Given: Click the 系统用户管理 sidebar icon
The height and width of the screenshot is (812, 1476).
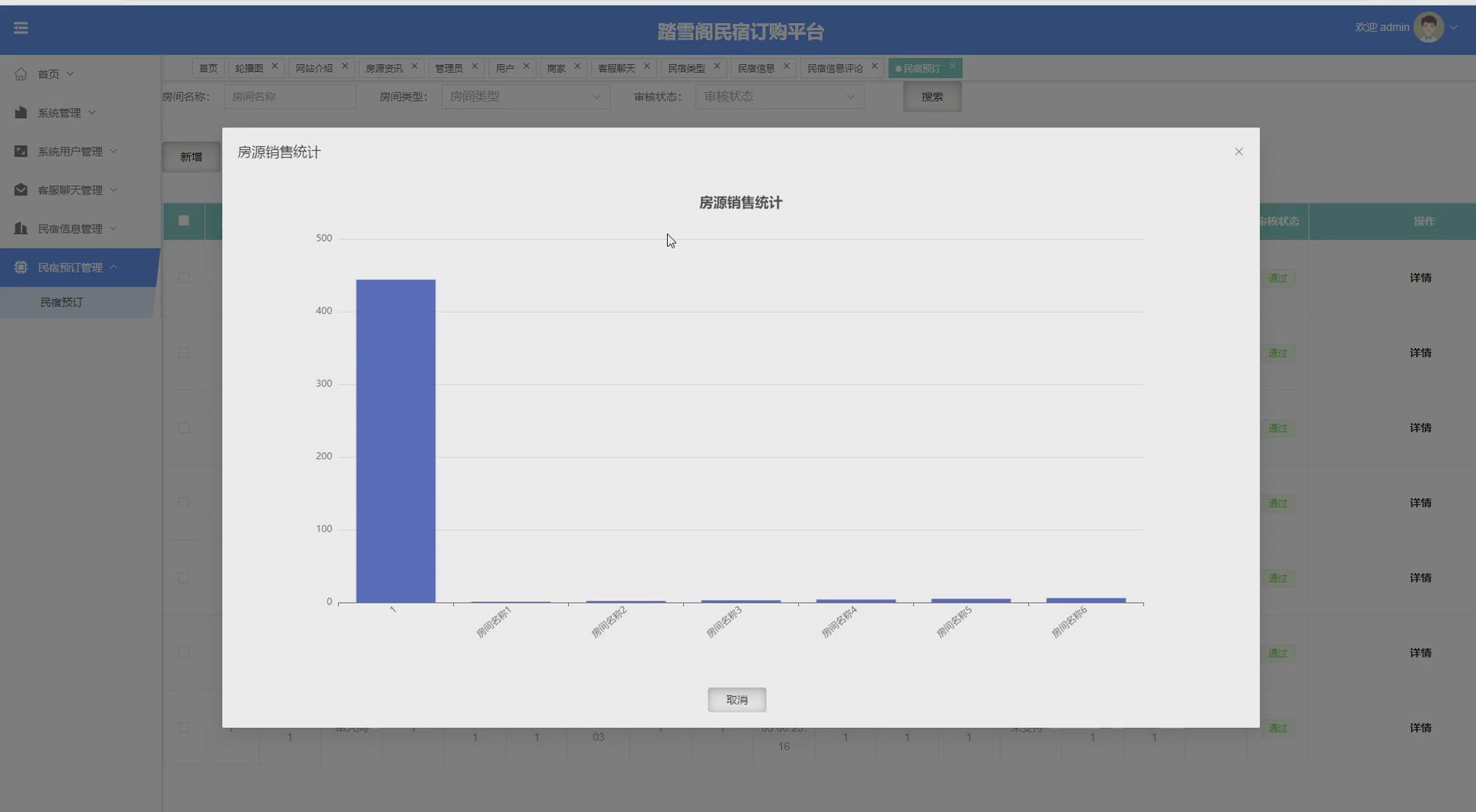Looking at the screenshot, I should pyautogui.click(x=21, y=151).
